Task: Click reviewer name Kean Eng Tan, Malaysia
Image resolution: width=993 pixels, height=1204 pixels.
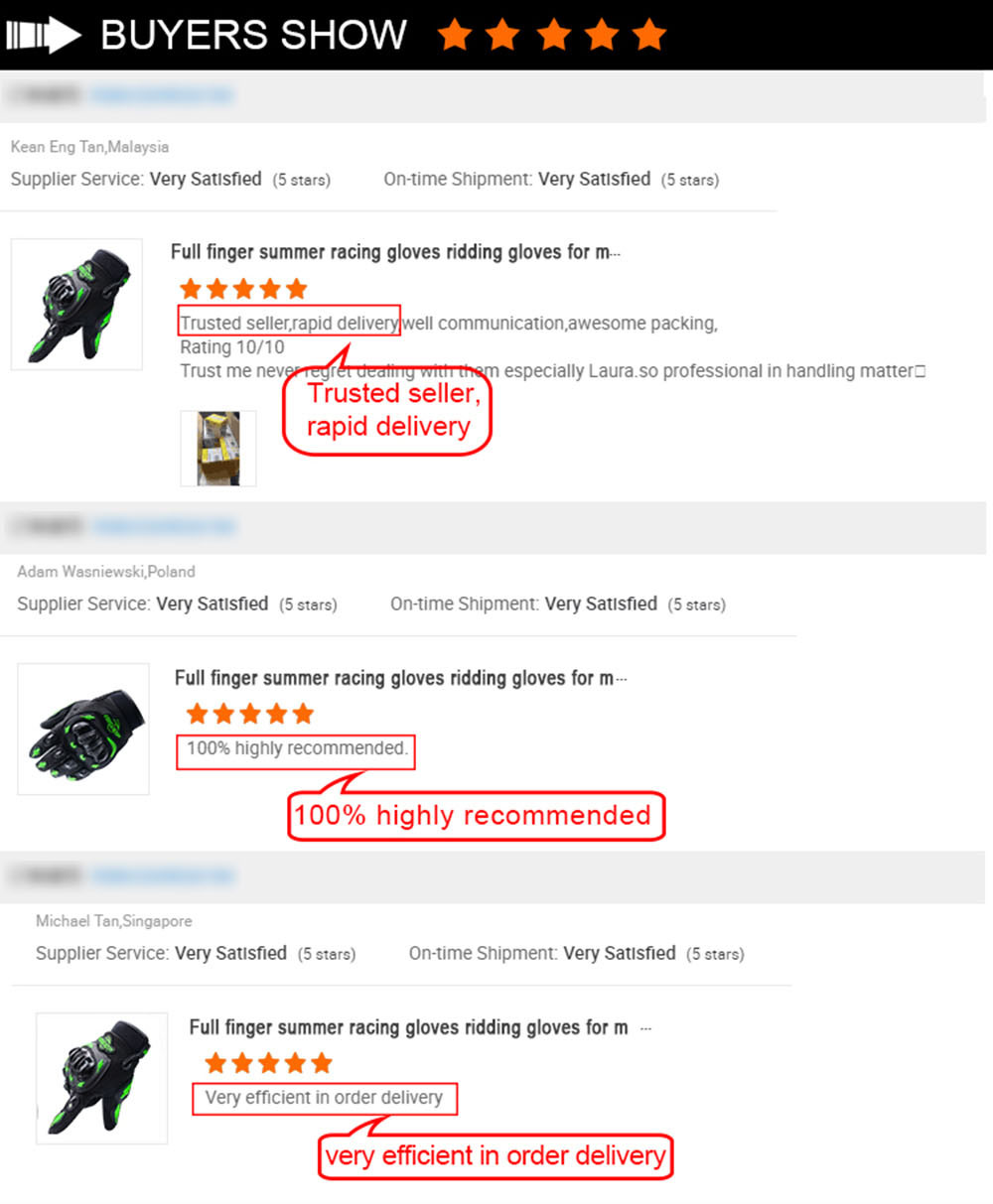Action: tap(89, 147)
